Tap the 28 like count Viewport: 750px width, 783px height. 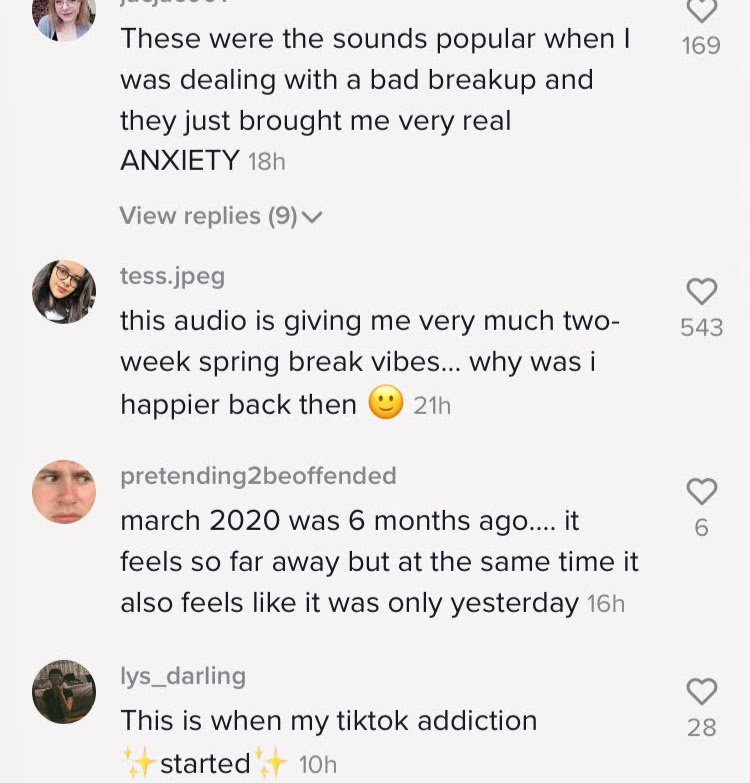tap(702, 728)
